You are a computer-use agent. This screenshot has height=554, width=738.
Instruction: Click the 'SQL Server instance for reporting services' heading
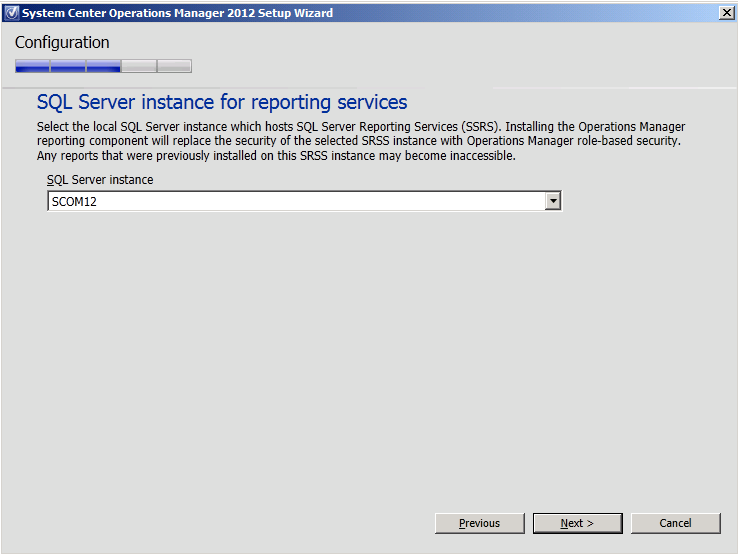coord(222,102)
